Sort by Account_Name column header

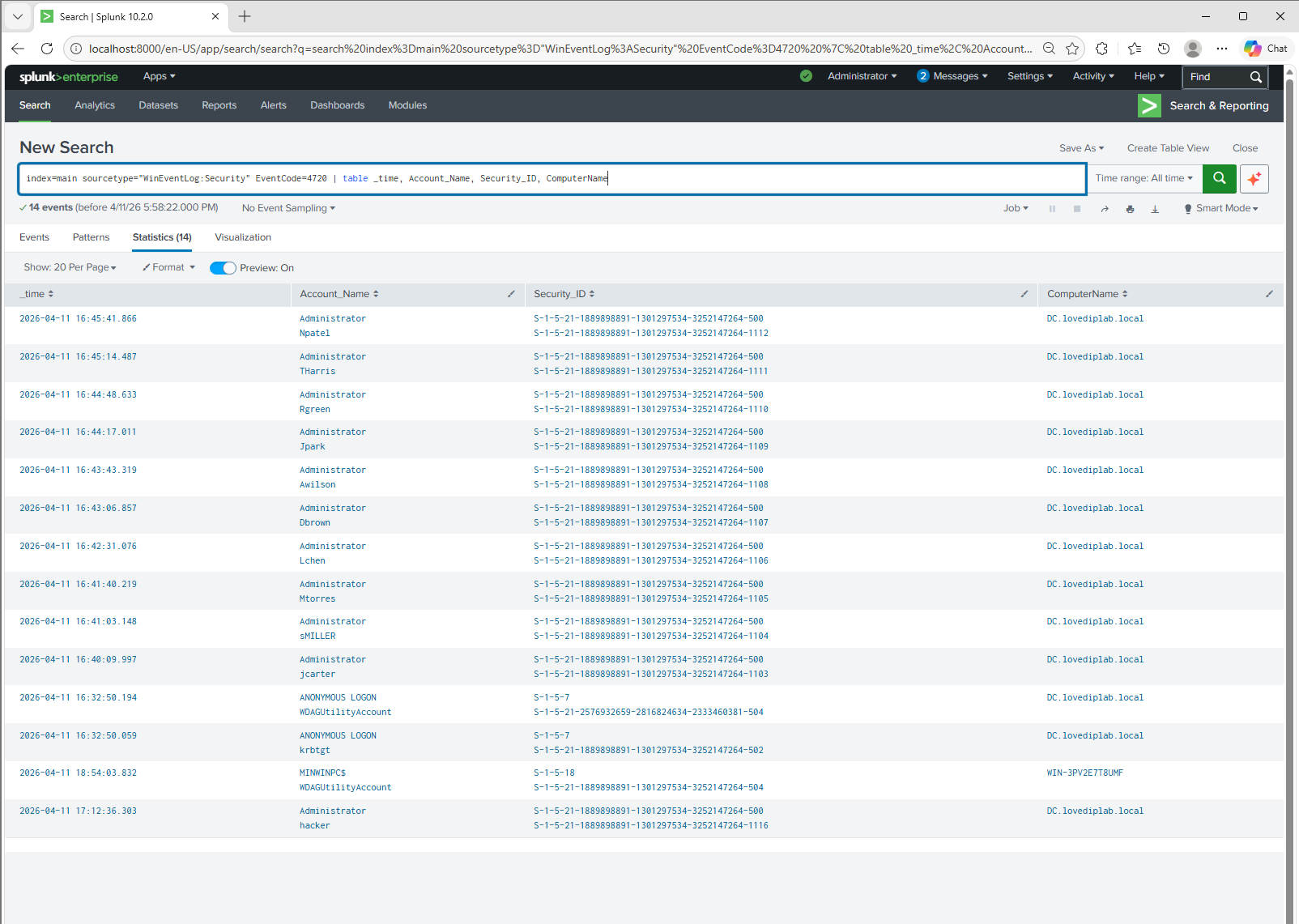click(339, 294)
